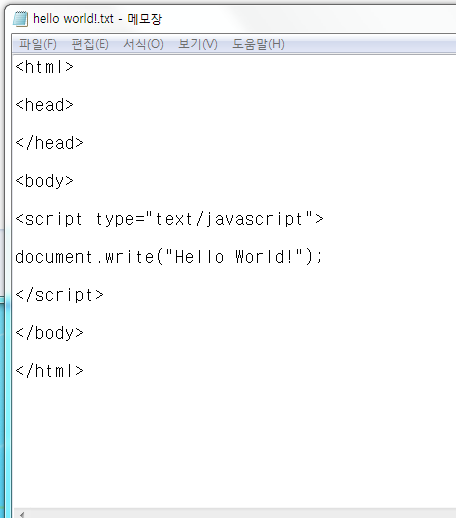
Task: Open the 서식(O) menu
Action: (143, 44)
